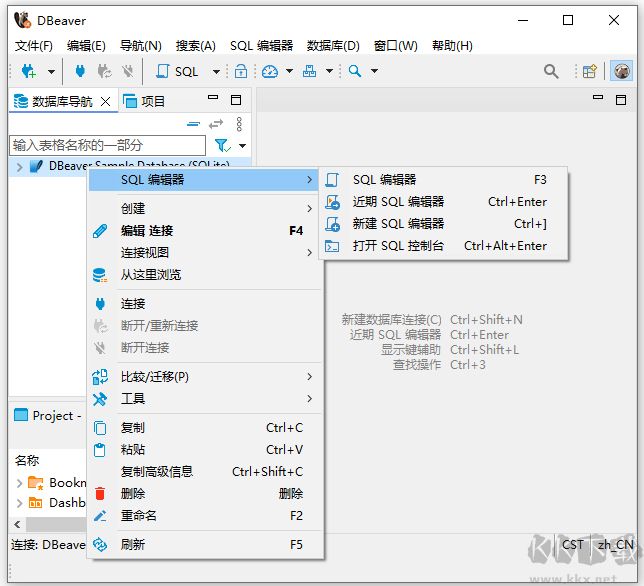Open the 搜索(A) menu
Viewport: 644px width, 586px height.
pos(196,46)
